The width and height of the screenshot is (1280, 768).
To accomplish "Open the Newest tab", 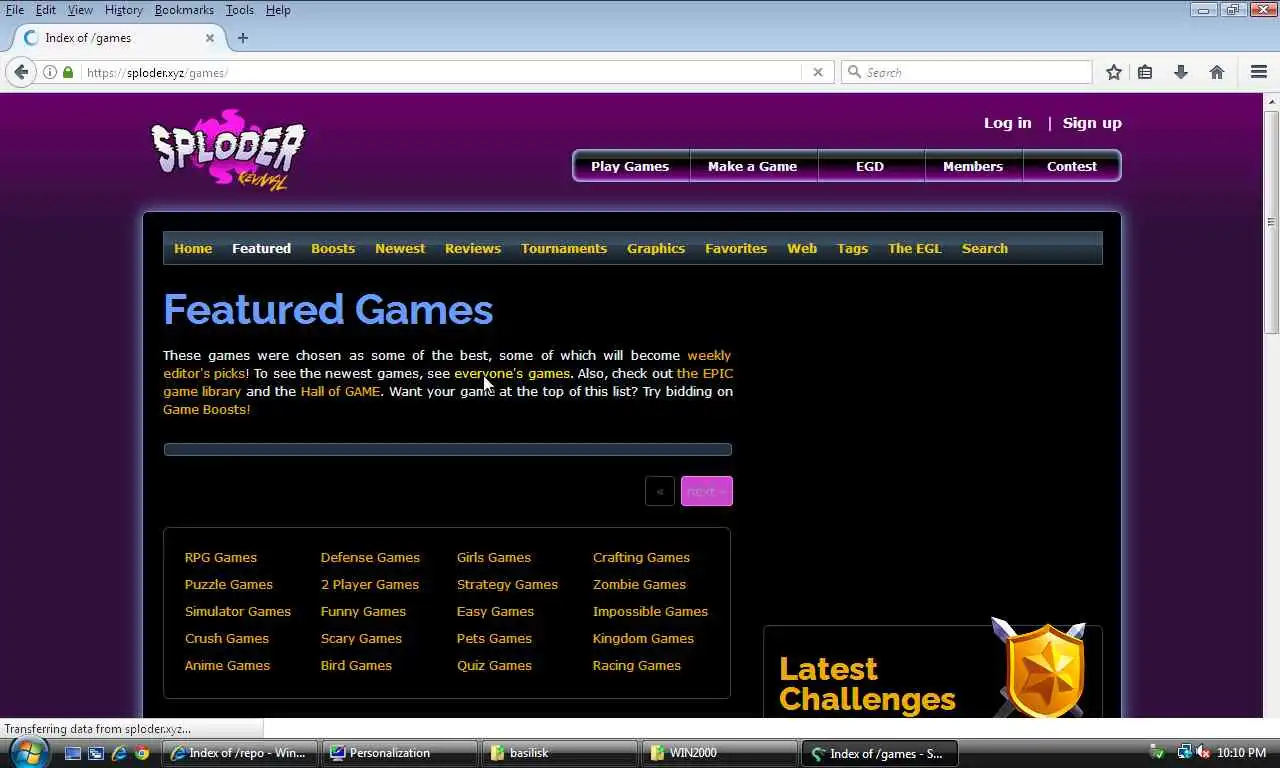I will coord(400,248).
